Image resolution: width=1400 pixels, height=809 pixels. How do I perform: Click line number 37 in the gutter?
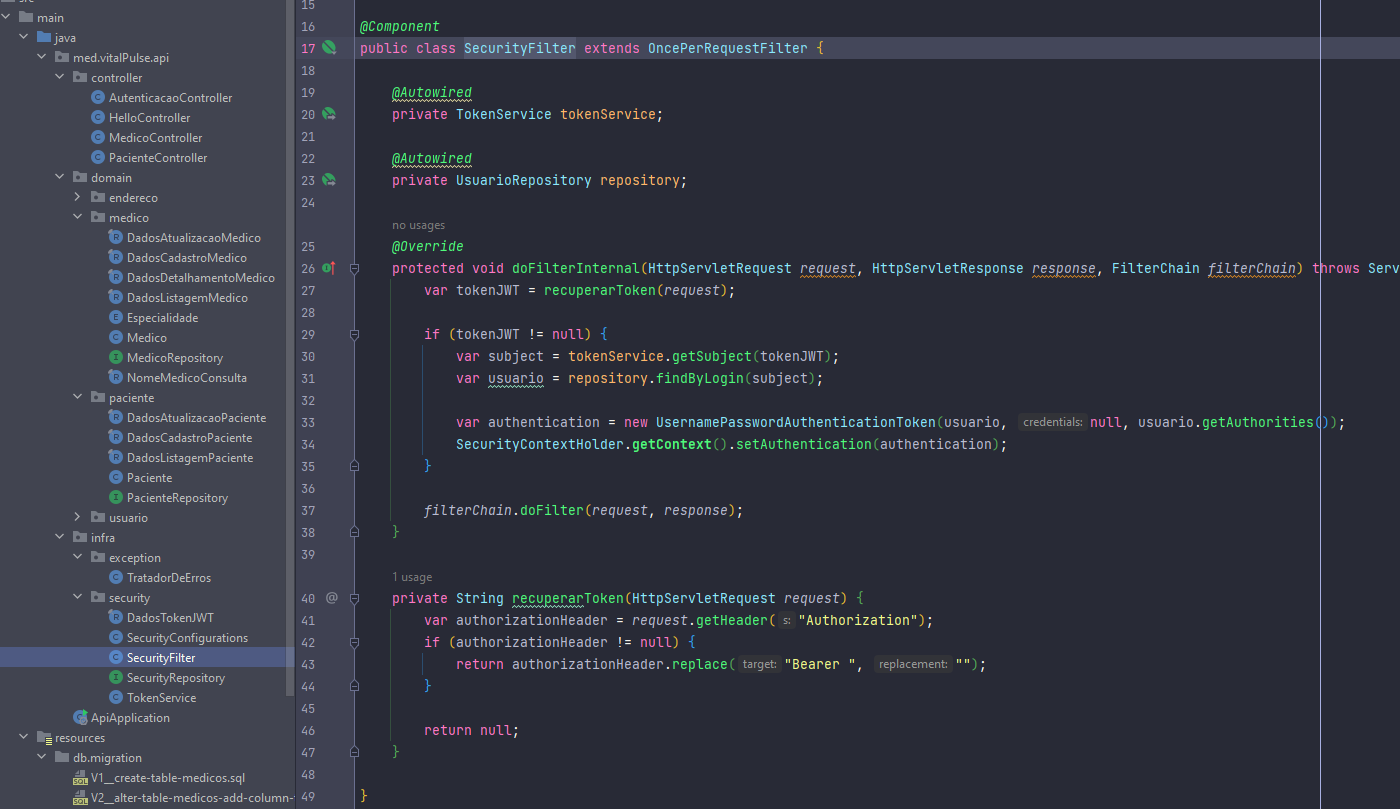click(x=307, y=510)
